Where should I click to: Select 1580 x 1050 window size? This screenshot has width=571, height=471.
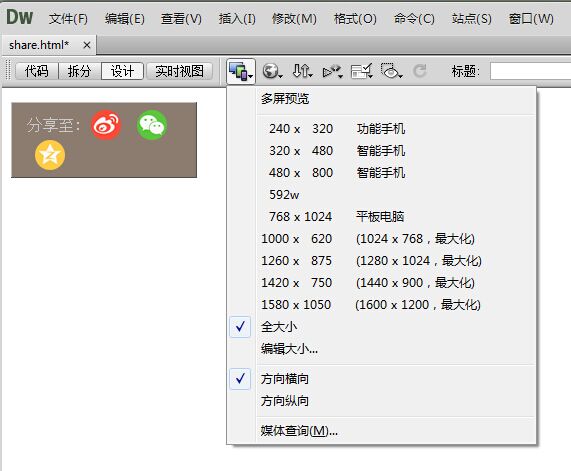381,305
